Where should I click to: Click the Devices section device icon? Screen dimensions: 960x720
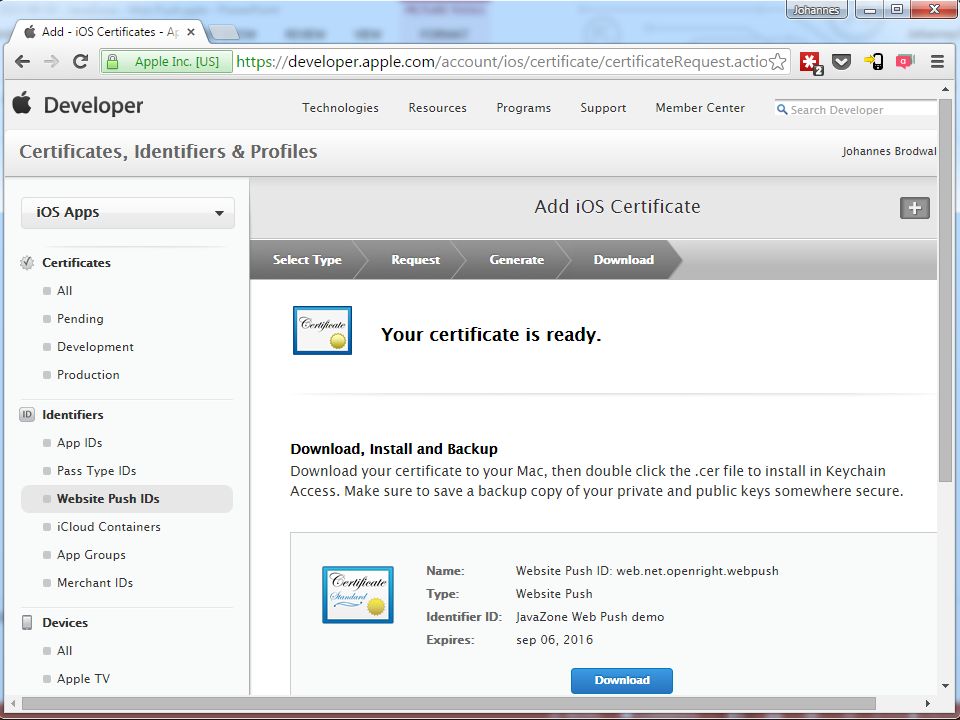[27, 623]
